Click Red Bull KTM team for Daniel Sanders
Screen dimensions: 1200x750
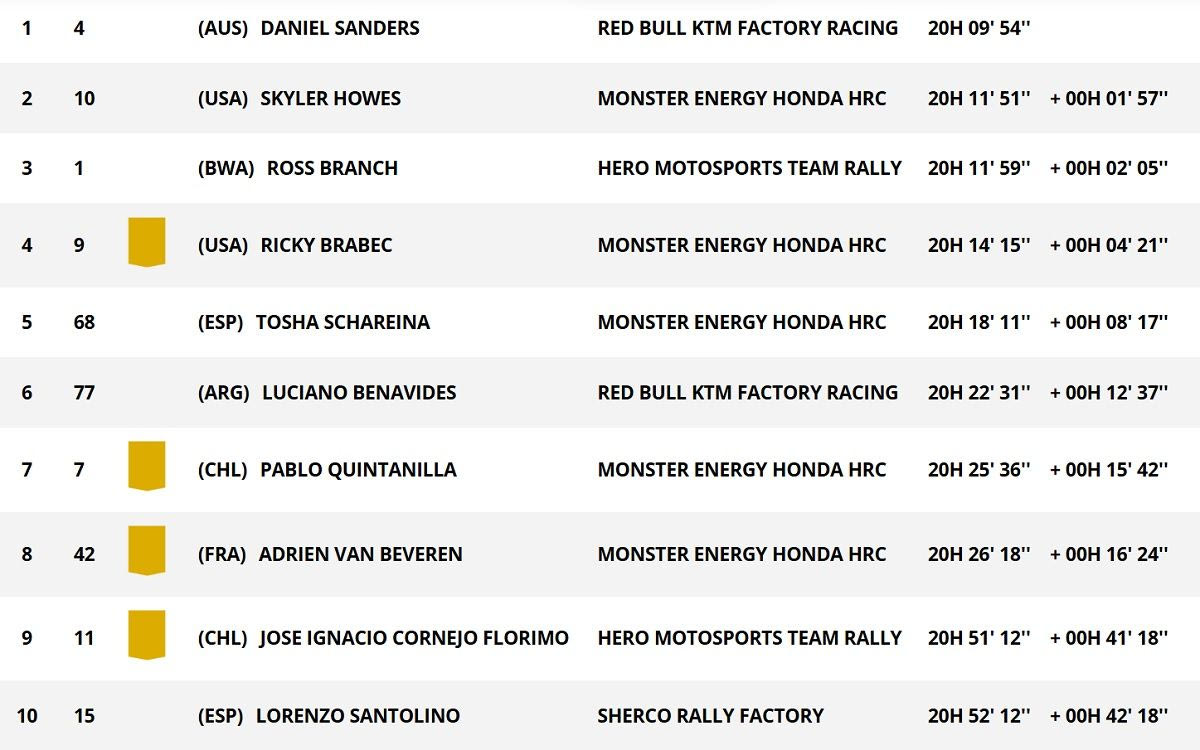point(747,28)
